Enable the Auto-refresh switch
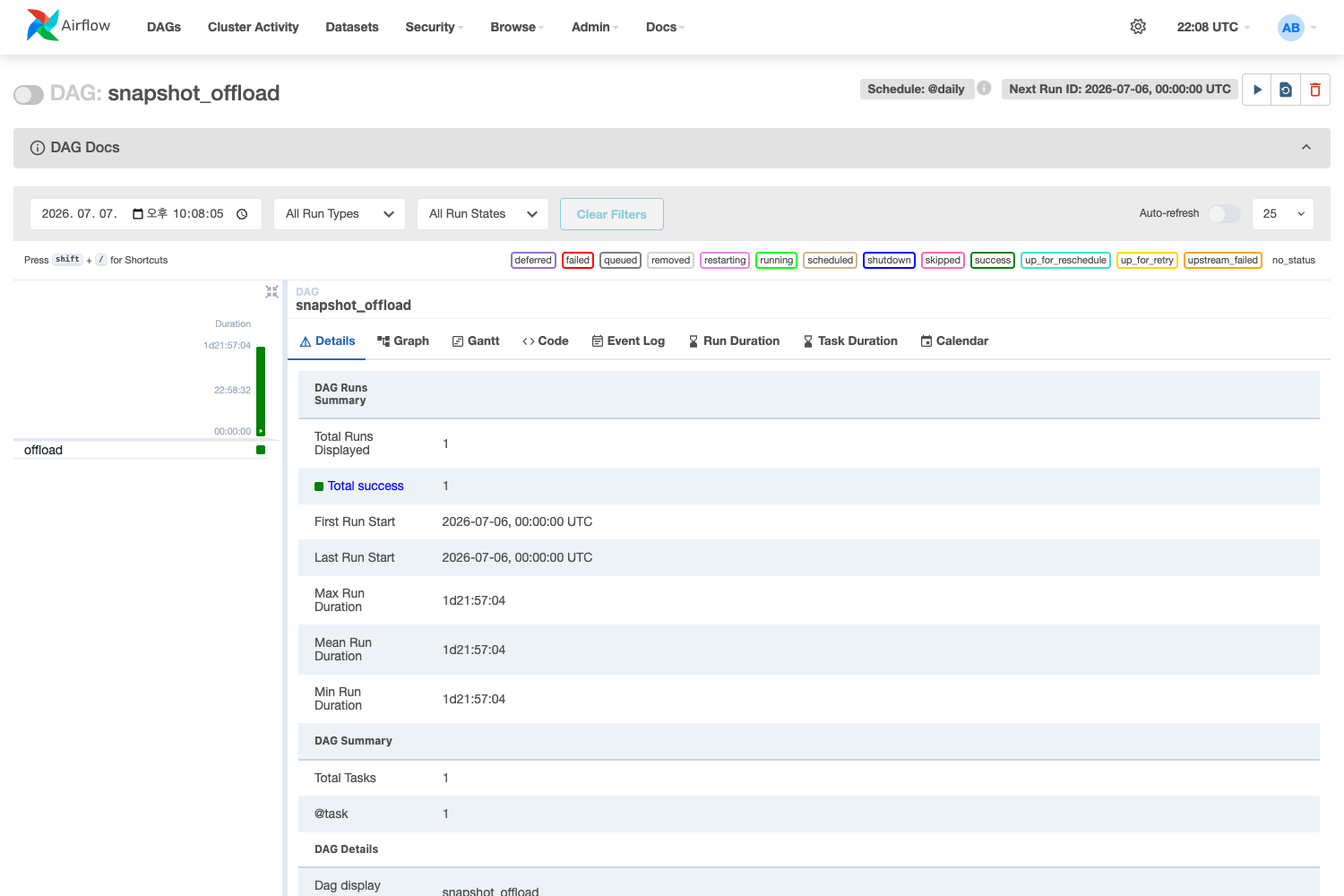This screenshot has height=896, width=1344. click(1224, 213)
